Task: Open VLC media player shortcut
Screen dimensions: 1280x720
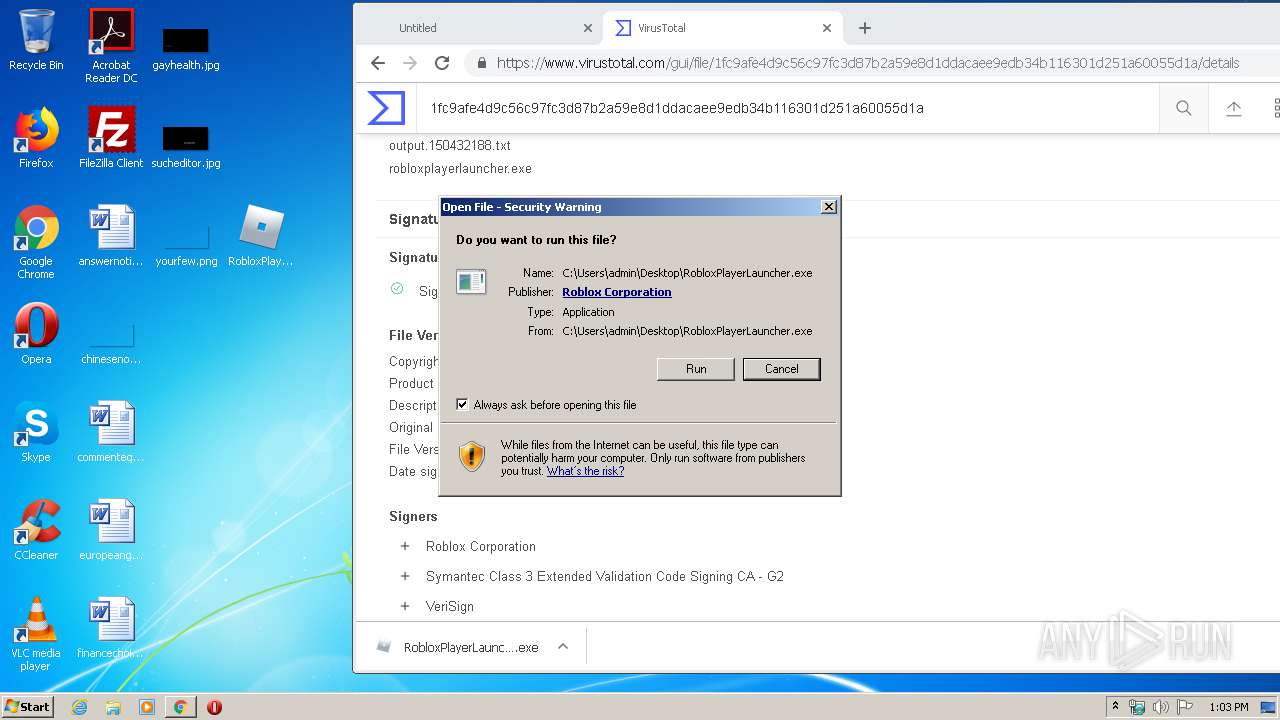Action: [x=36, y=634]
